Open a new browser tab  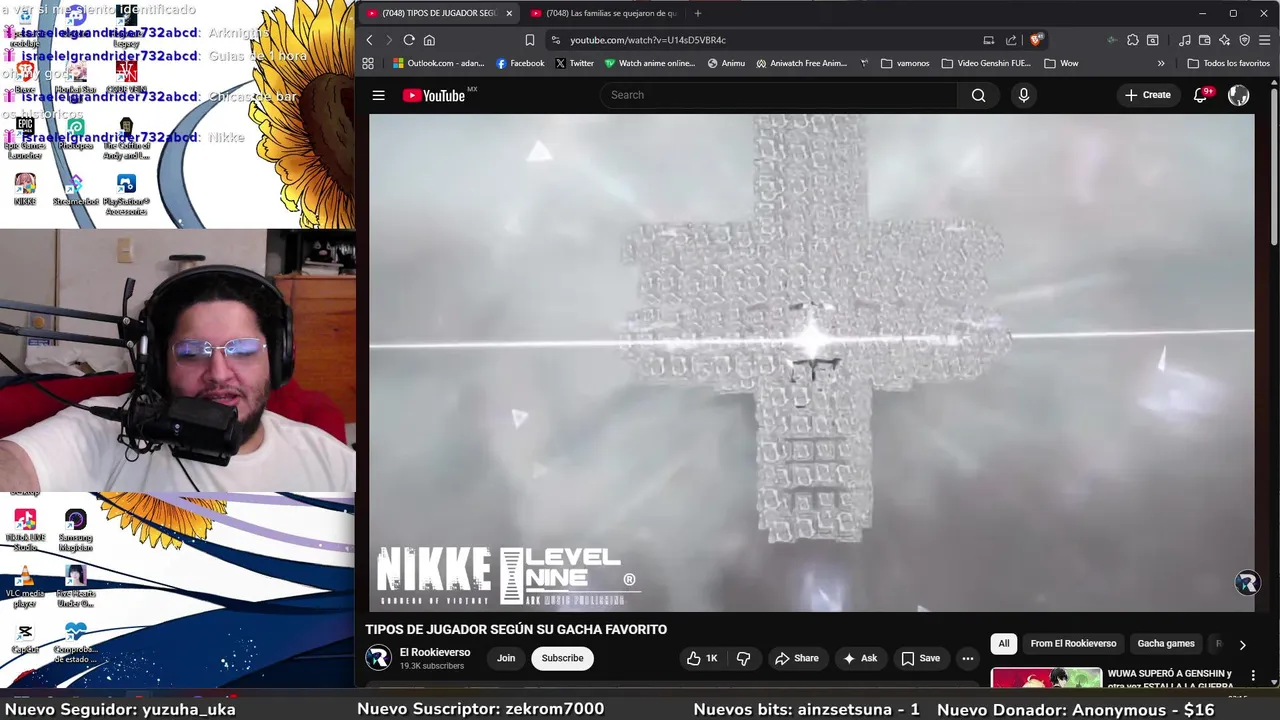click(x=698, y=13)
